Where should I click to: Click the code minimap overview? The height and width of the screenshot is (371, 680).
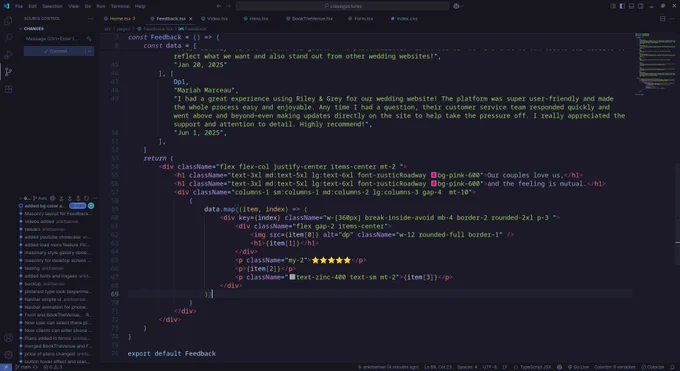click(655, 64)
